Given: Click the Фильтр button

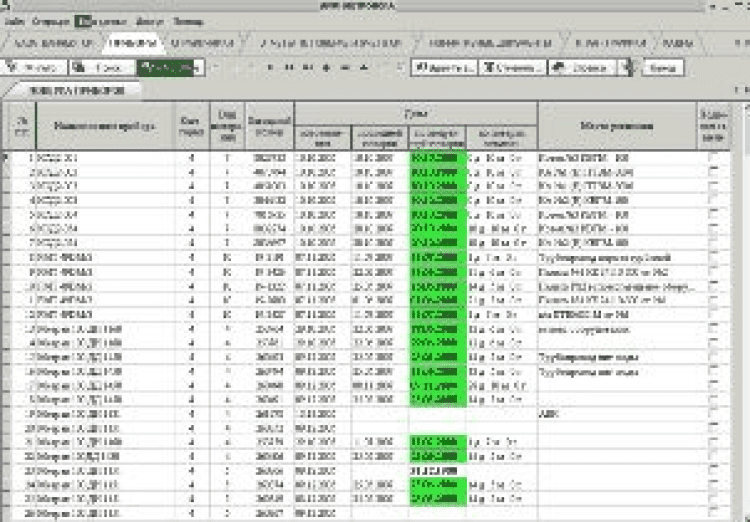Looking at the screenshot, I should coord(36,67).
